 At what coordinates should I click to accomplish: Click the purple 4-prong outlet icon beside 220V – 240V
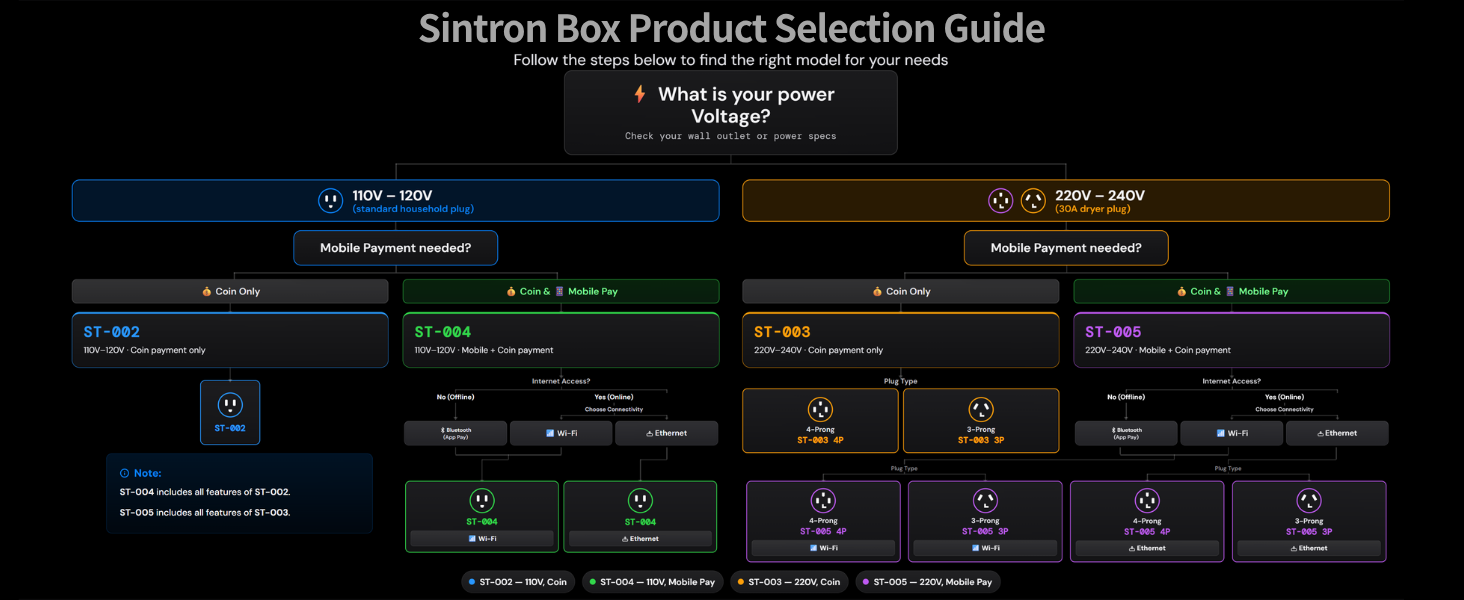(1001, 201)
